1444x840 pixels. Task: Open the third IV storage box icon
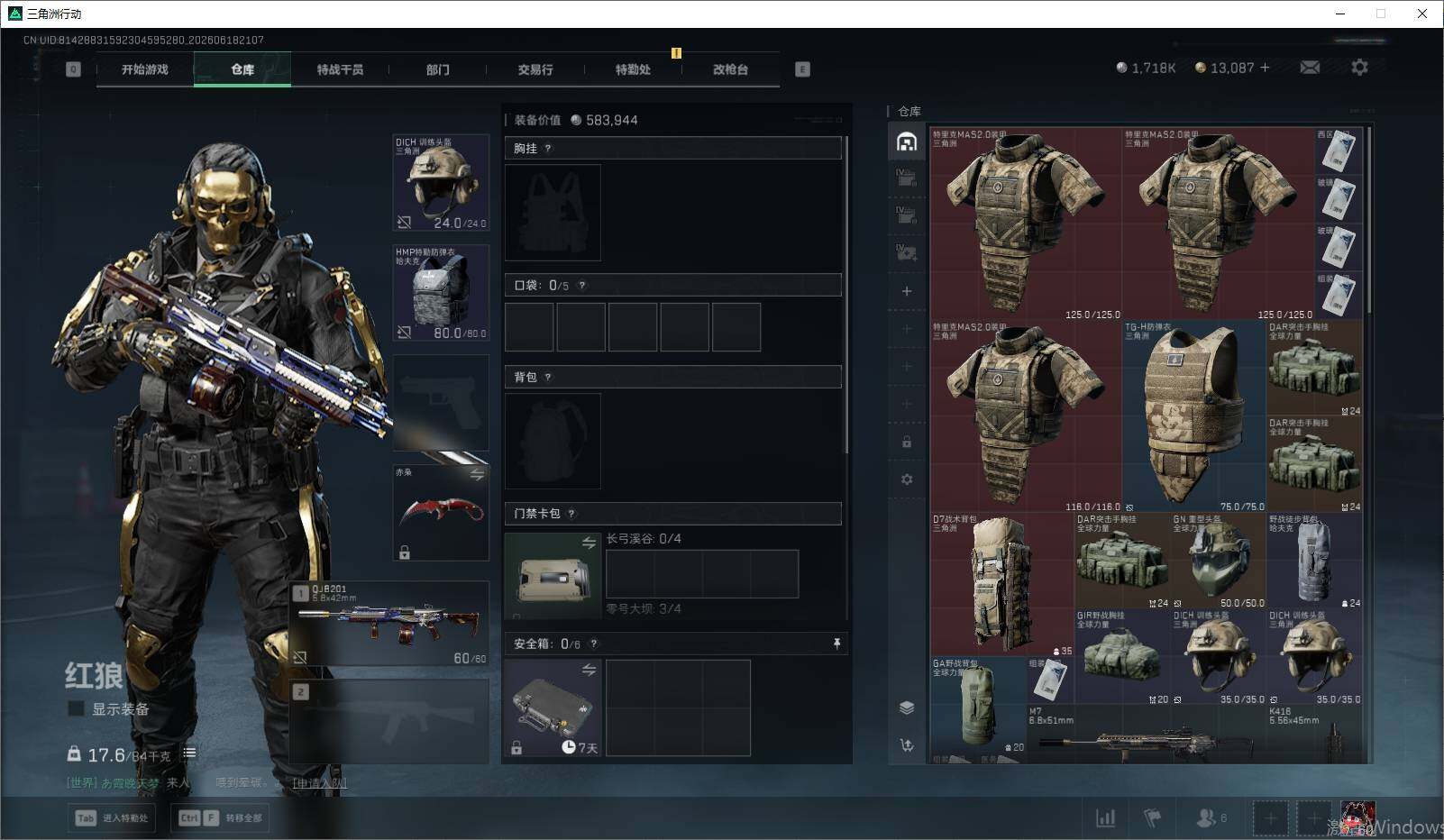907,252
